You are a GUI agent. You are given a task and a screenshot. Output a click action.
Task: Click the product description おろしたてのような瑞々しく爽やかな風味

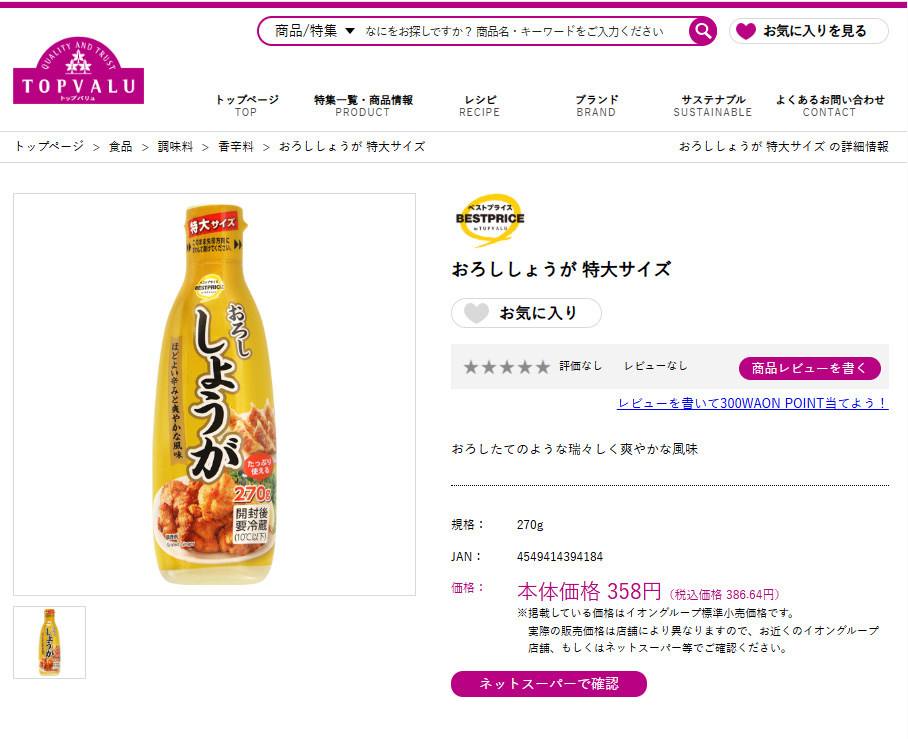click(574, 449)
